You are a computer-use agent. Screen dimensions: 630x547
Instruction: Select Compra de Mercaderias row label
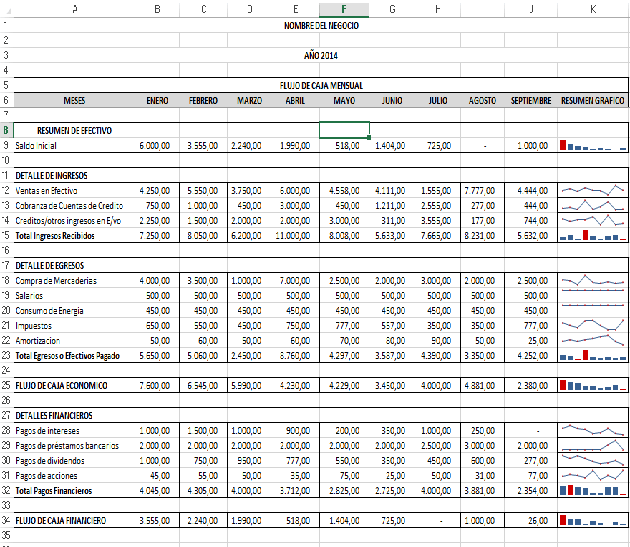coord(56,281)
